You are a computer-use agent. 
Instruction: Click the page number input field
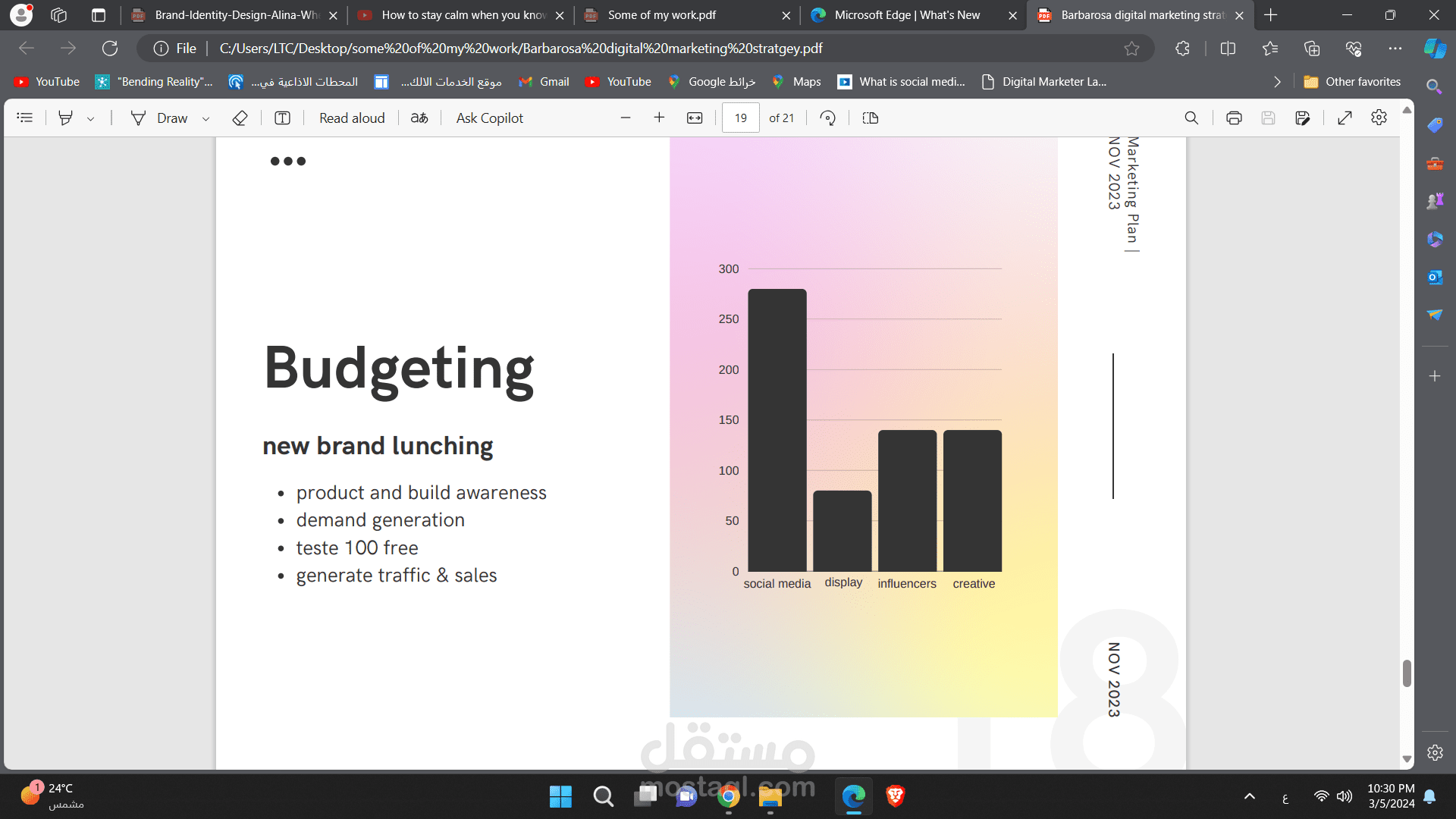[740, 118]
